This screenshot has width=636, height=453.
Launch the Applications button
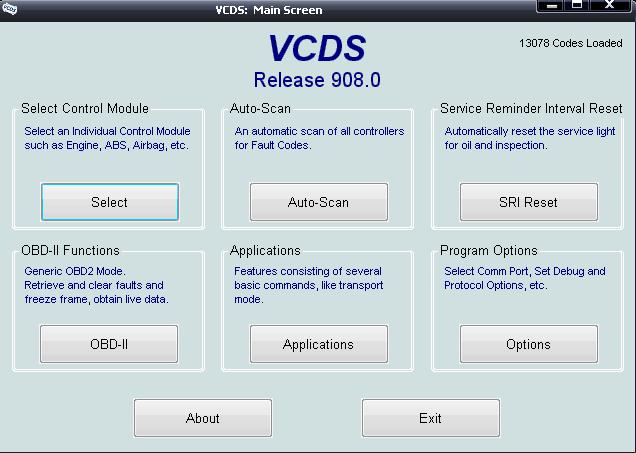pos(319,344)
